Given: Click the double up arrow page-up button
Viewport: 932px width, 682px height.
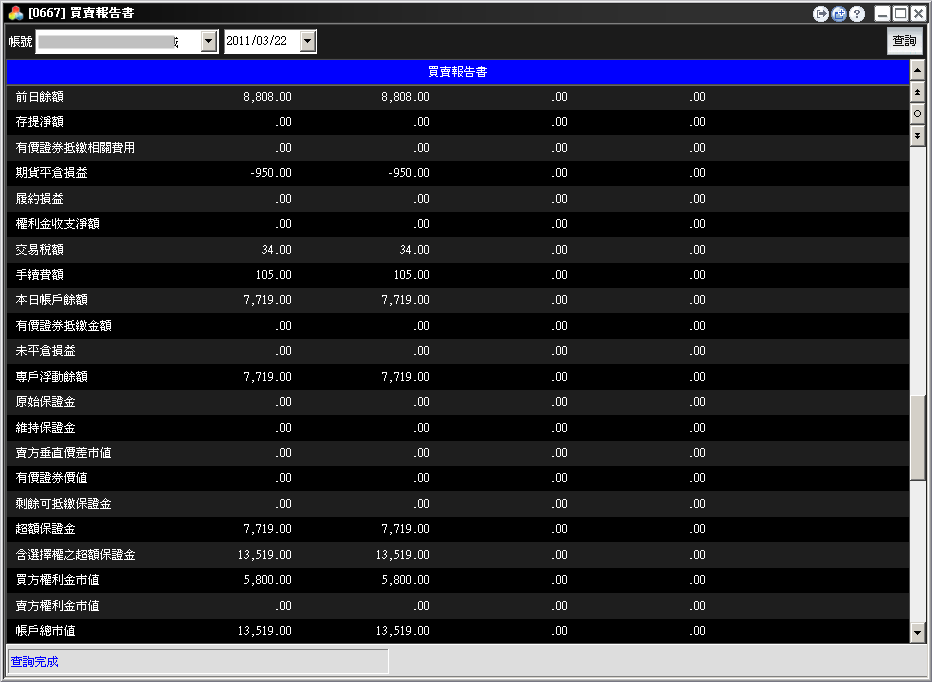Looking at the screenshot, I should coord(917,92).
